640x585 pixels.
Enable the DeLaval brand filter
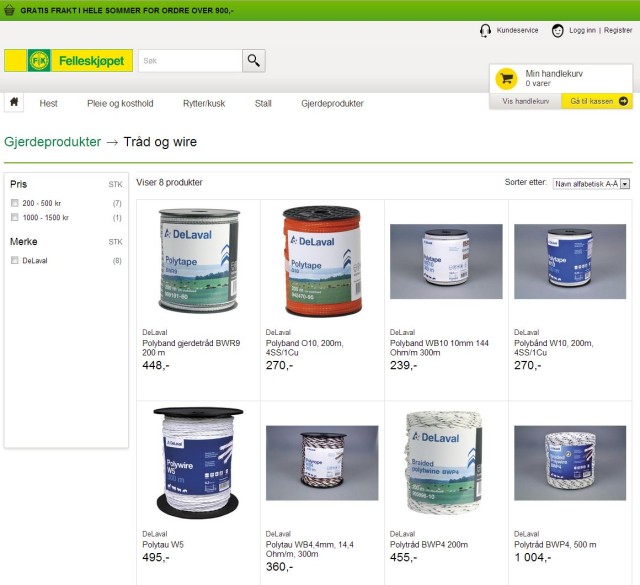point(15,260)
